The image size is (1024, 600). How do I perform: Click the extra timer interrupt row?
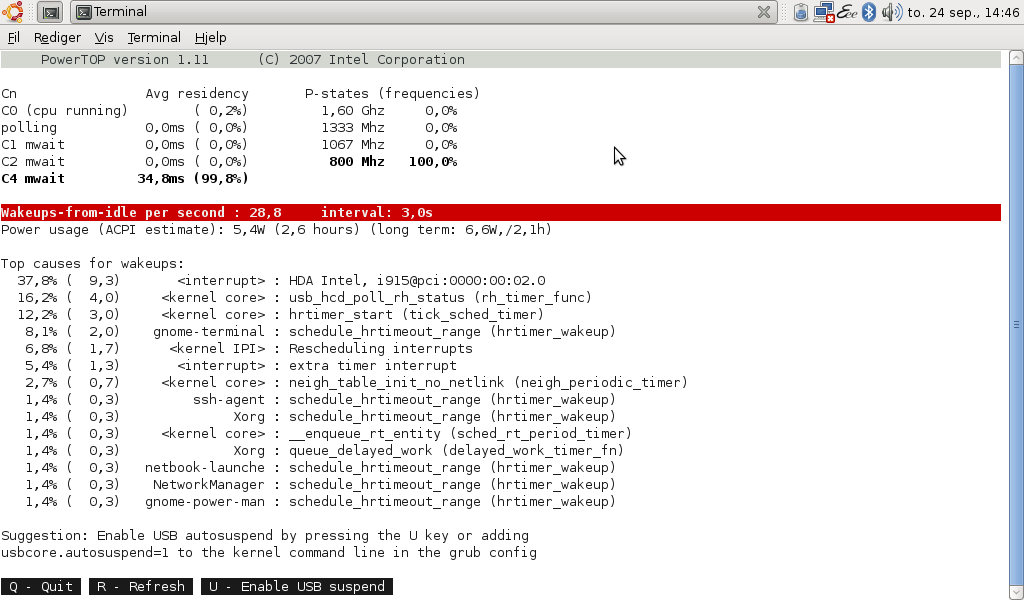coord(241,366)
